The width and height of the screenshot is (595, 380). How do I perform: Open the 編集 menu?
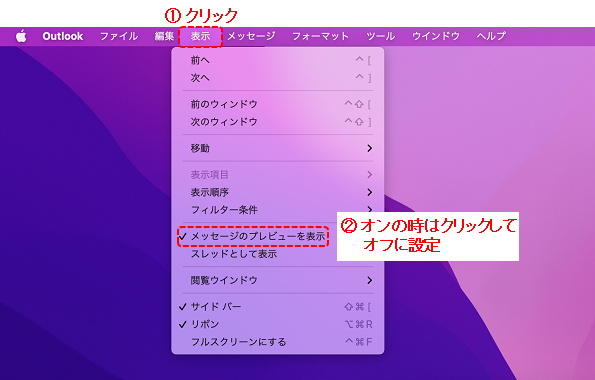coord(164,36)
